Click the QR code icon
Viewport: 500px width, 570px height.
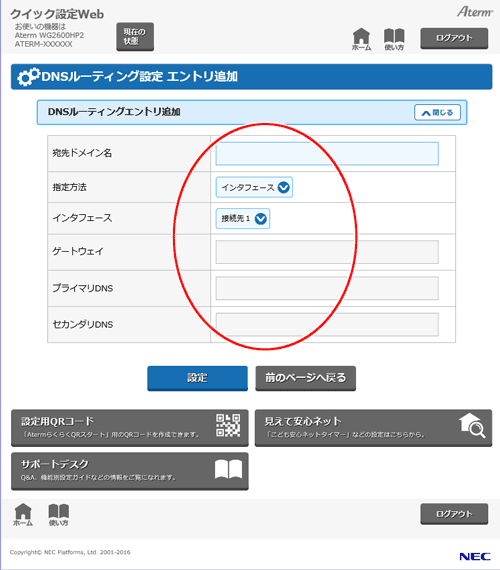[228, 425]
